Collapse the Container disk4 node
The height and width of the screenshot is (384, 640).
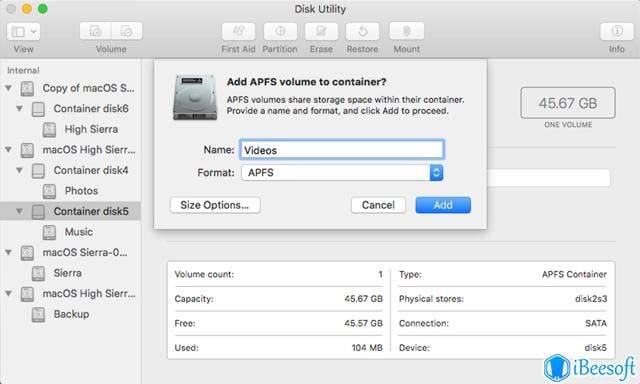click(19, 170)
